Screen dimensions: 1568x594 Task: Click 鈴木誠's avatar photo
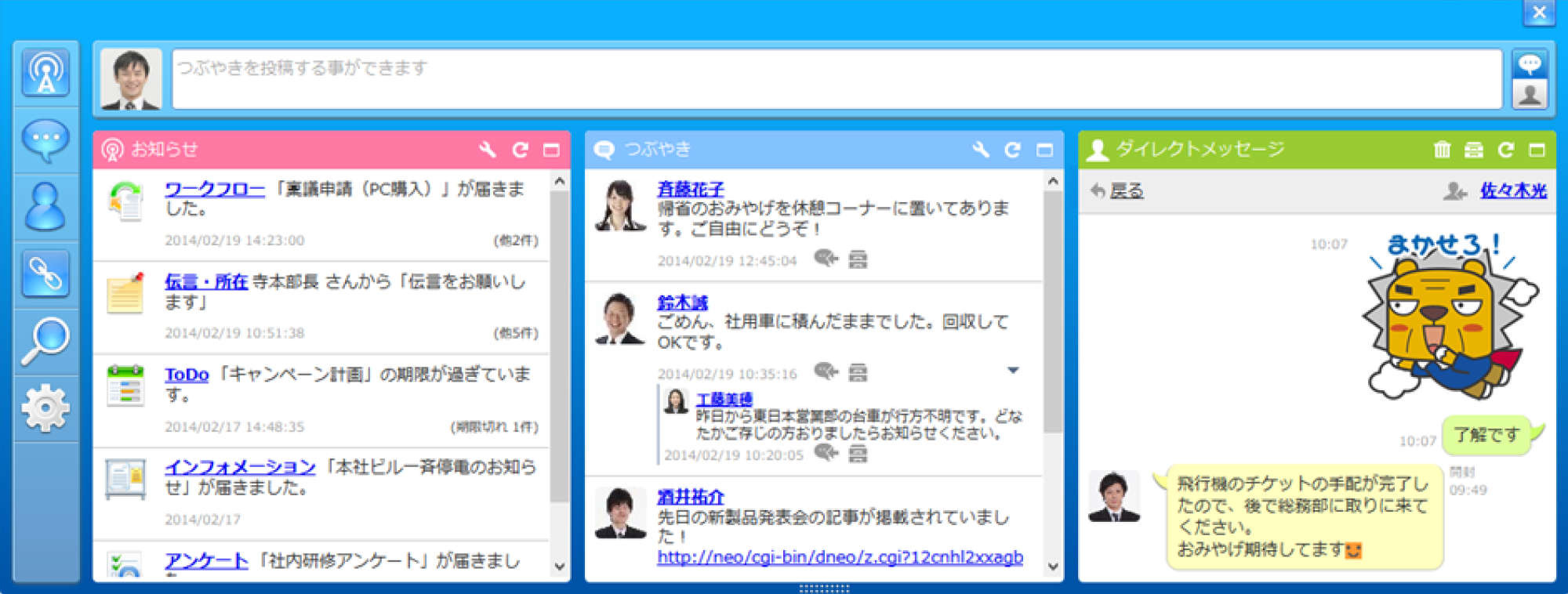tap(620, 319)
